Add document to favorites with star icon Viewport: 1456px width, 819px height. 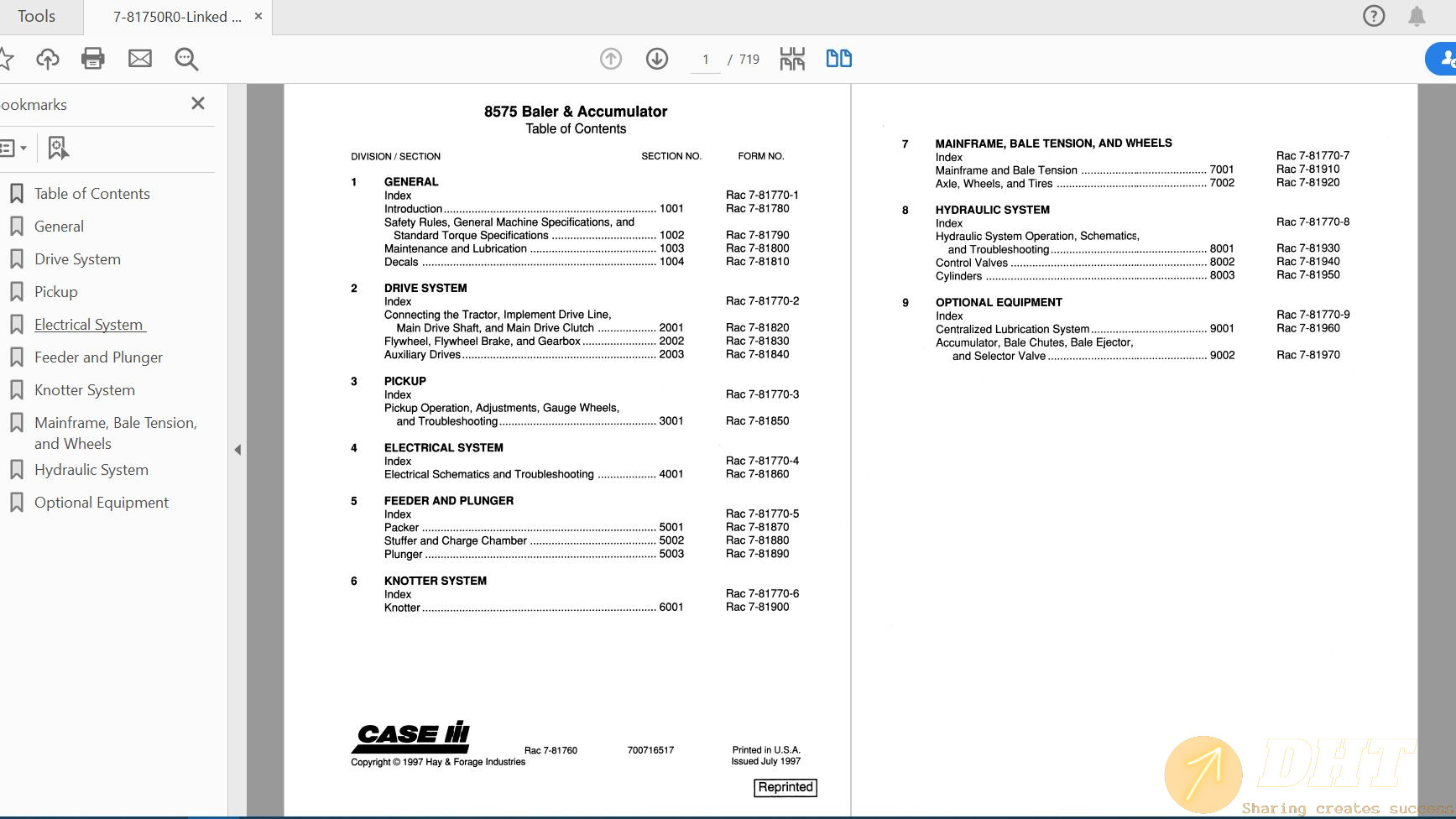8,59
